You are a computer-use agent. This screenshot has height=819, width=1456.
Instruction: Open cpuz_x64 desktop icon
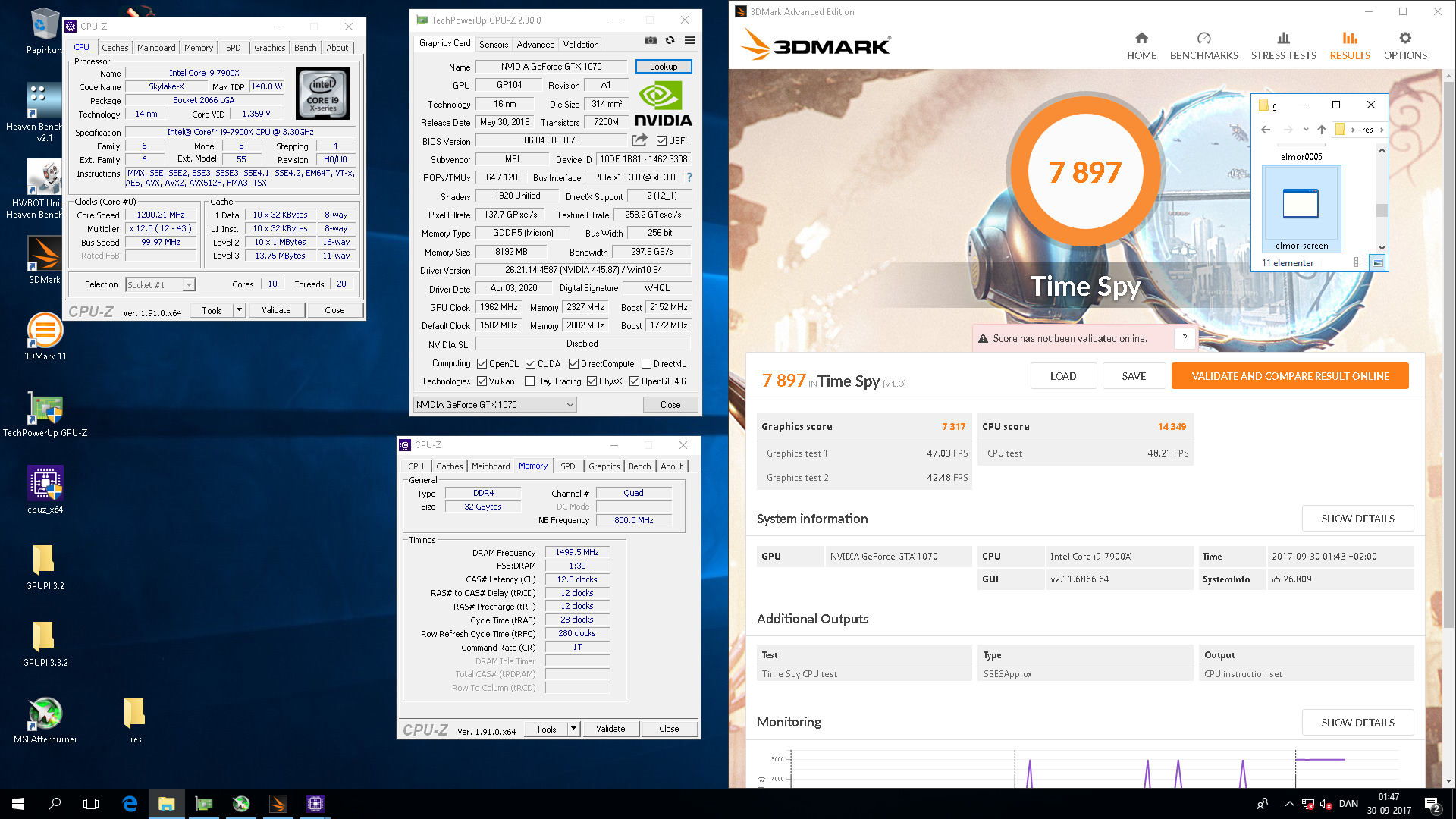click(x=45, y=490)
